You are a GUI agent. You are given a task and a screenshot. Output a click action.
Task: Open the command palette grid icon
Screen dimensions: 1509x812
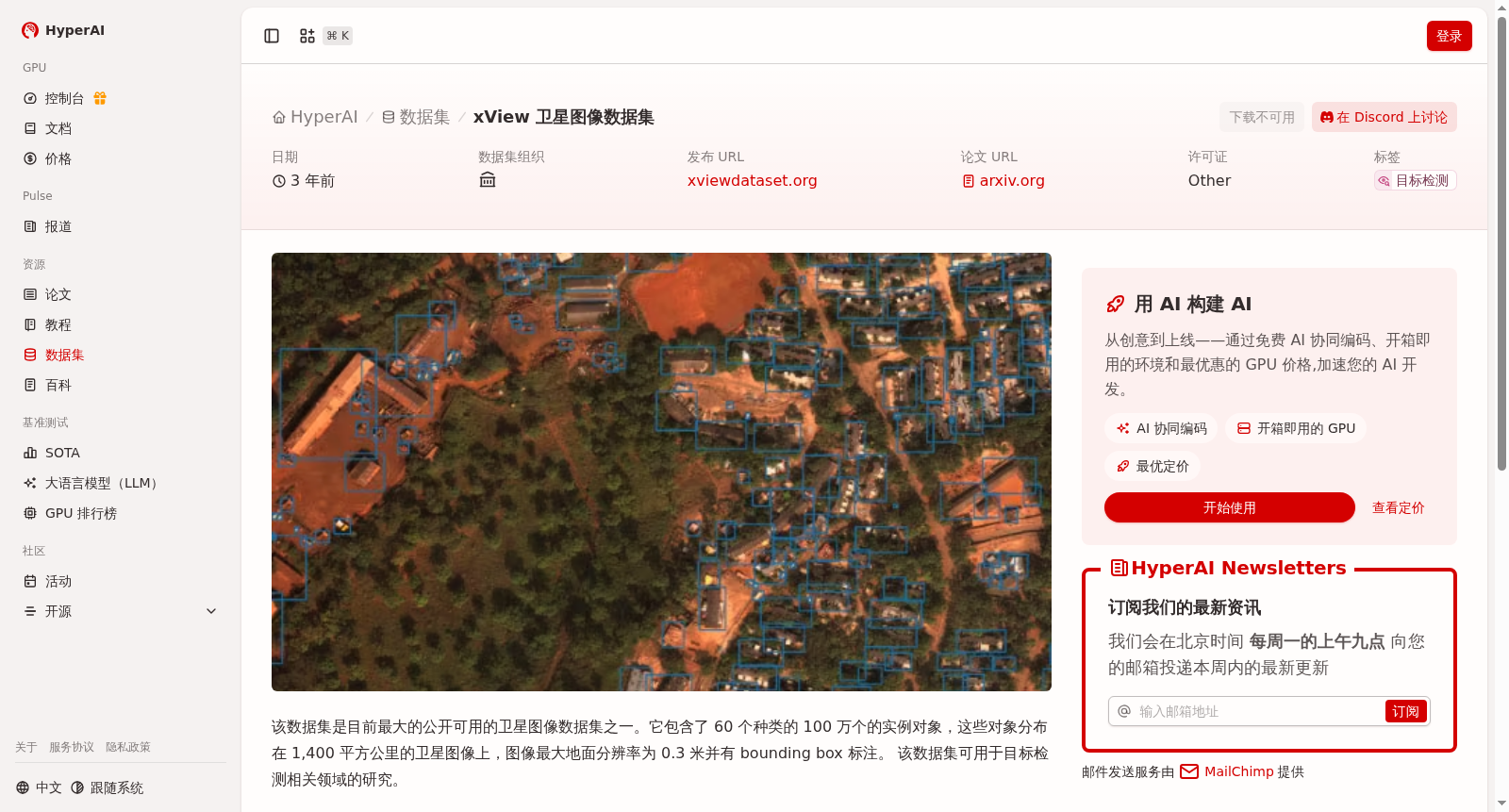click(x=307, y=36)
